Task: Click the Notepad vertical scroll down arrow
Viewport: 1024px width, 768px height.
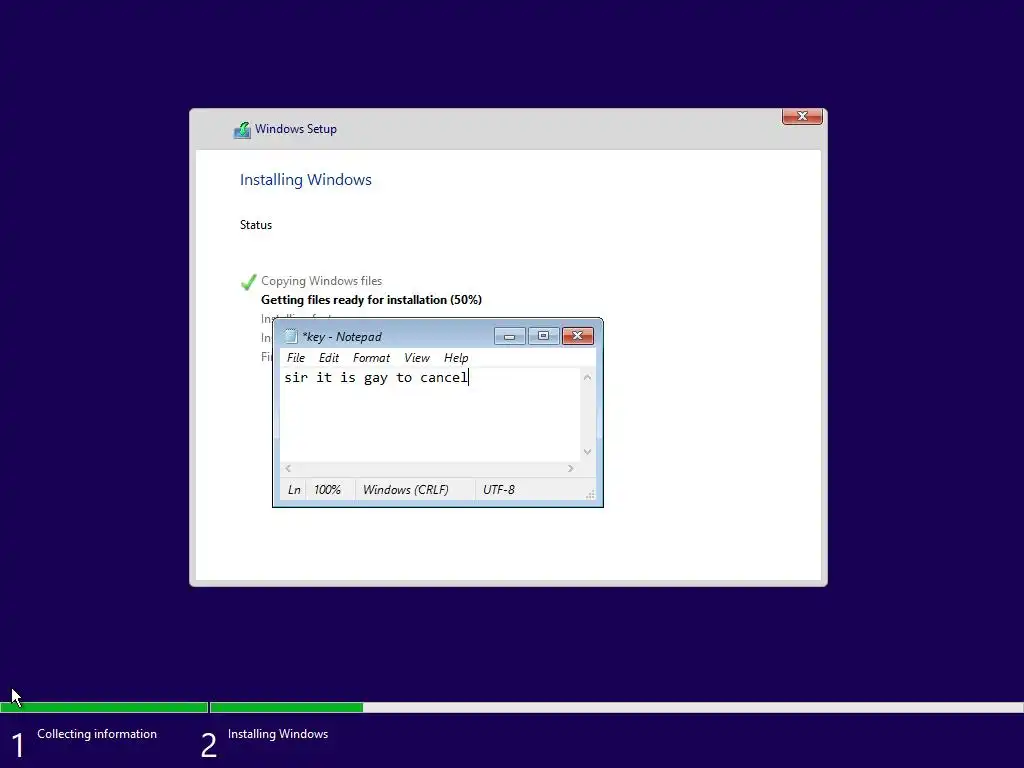Action: pos(587,452)
